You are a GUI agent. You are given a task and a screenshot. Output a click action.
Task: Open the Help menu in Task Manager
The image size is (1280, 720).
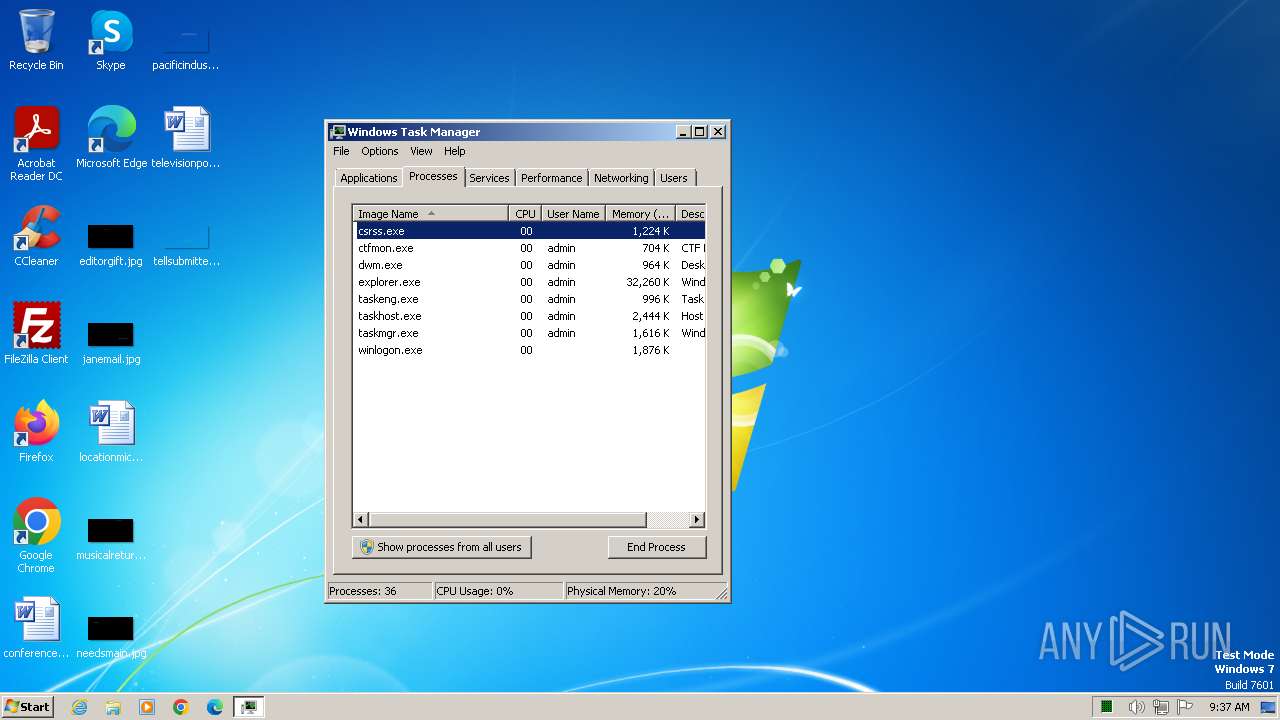point(455,151)
